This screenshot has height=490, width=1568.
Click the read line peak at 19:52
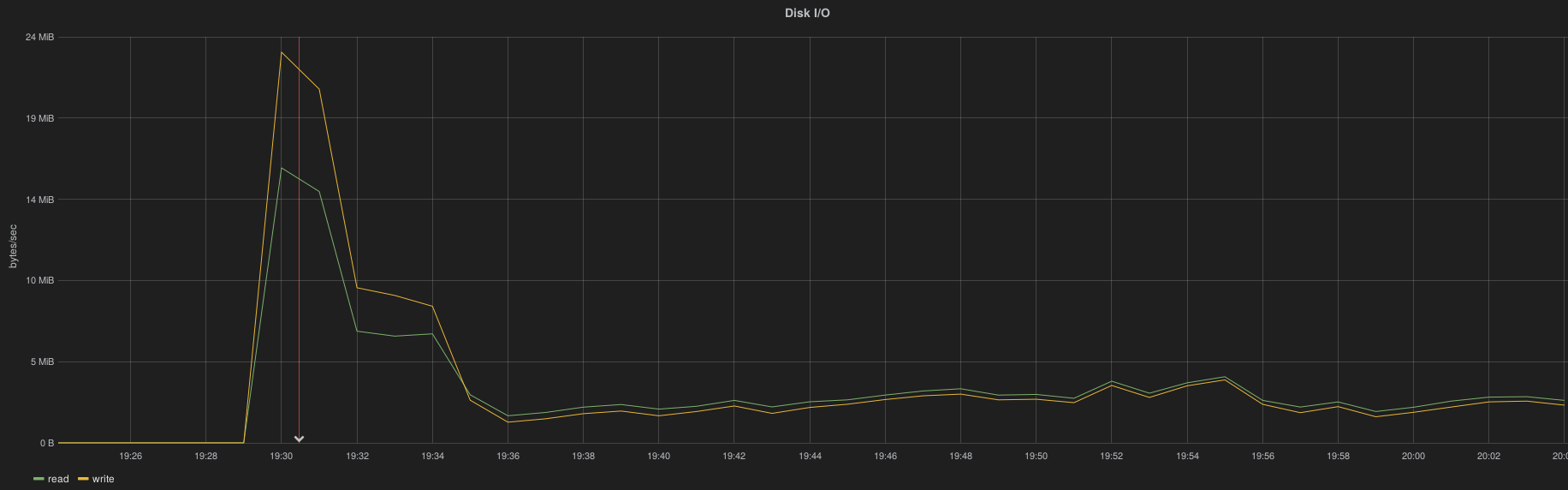[1111, 381]
